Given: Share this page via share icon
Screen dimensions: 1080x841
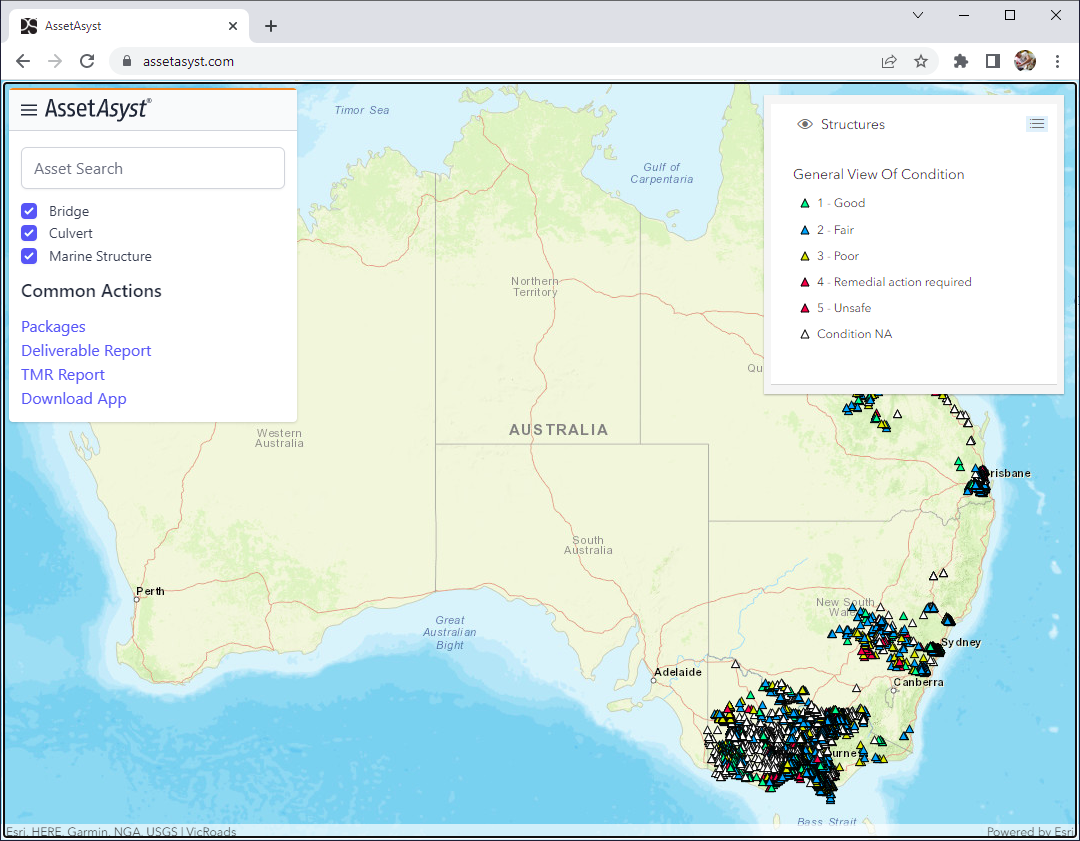Looking at the screenshot, I should point(889,61).
